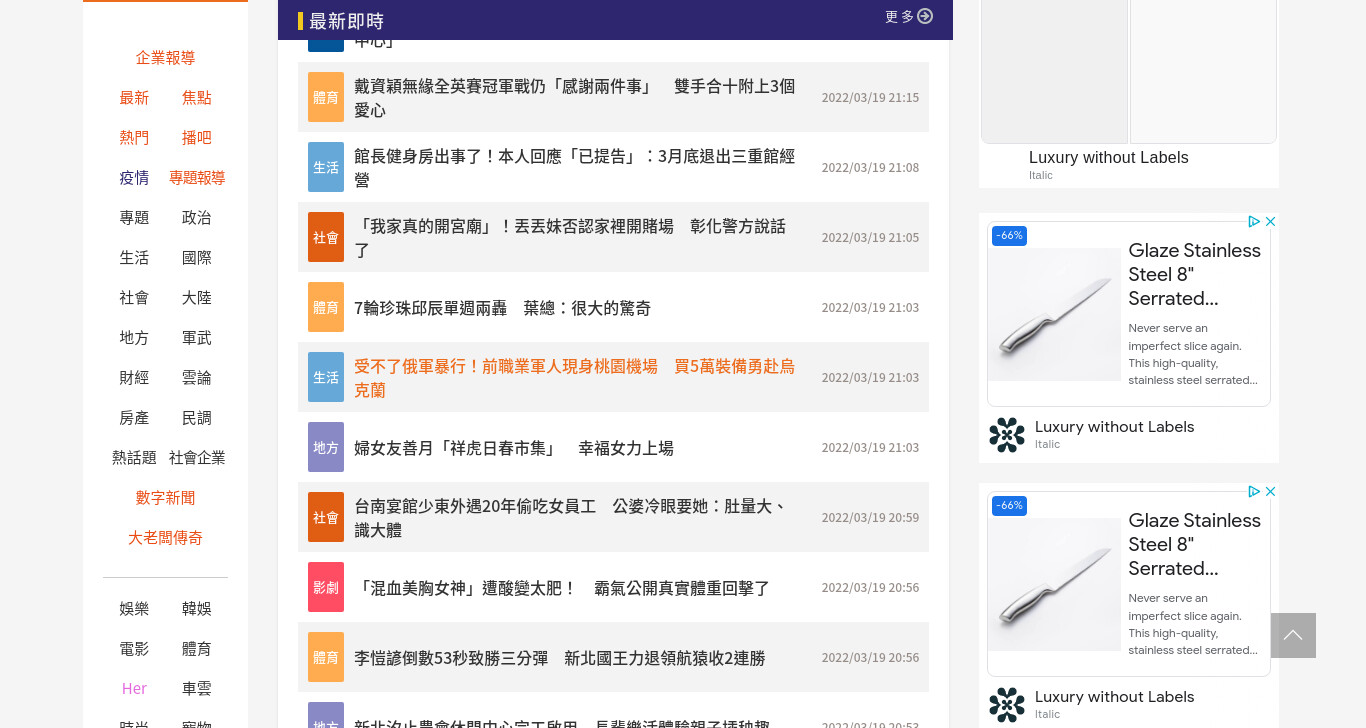Click Luxury without Labels under top blank ad
The width and height of the screenshot is (1366, 728).
[x=1108, y=158]
